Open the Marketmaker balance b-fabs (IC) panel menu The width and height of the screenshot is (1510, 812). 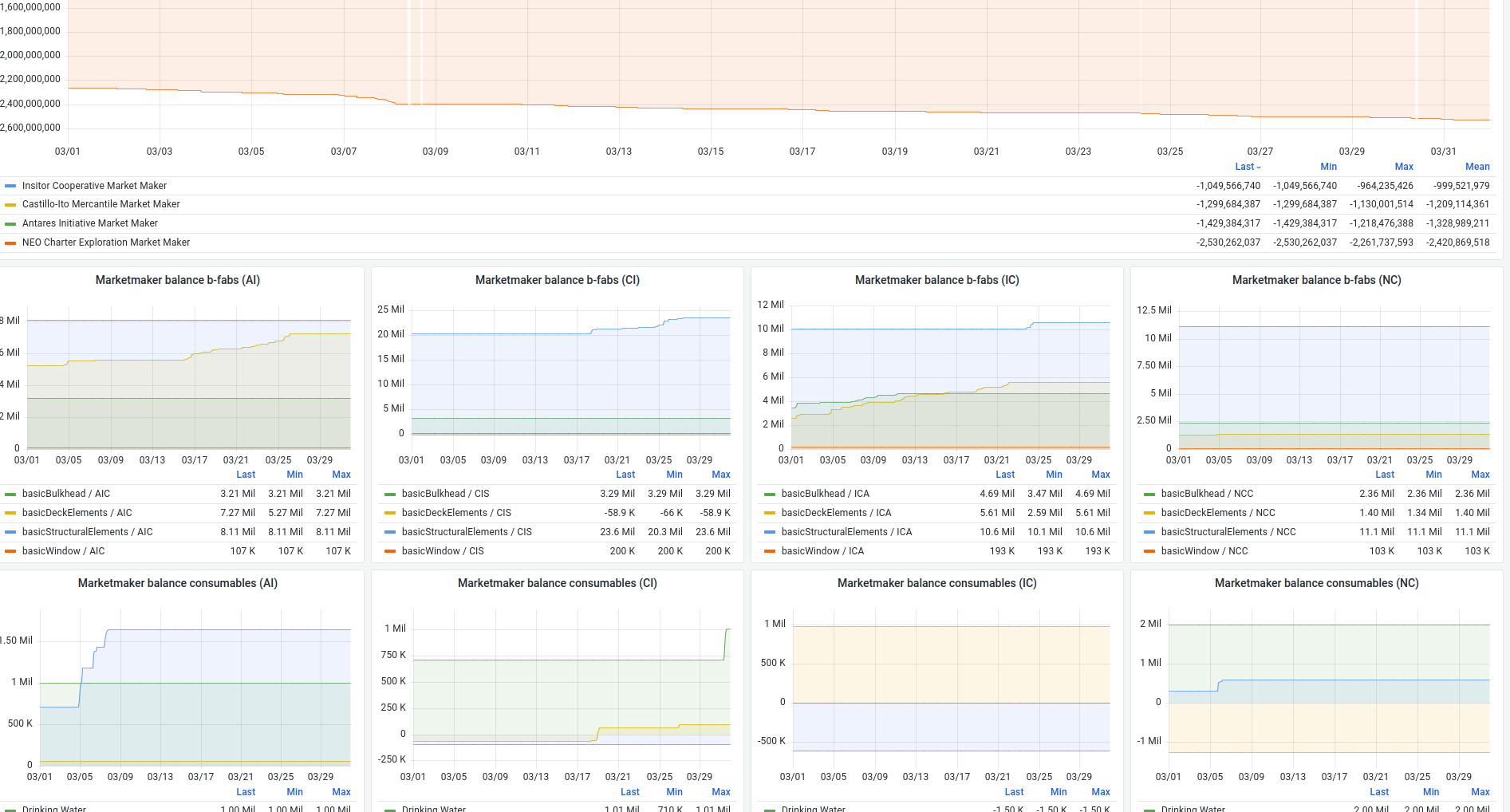[x=937, y=280]
